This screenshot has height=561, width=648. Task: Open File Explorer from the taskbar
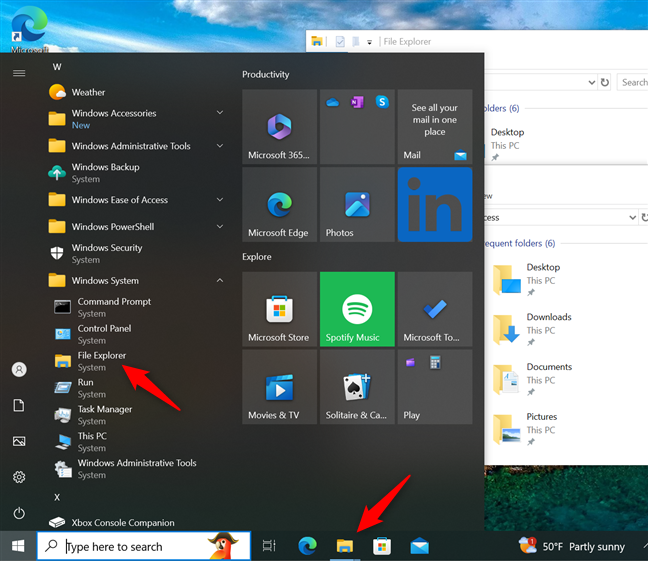pos(345,546)
